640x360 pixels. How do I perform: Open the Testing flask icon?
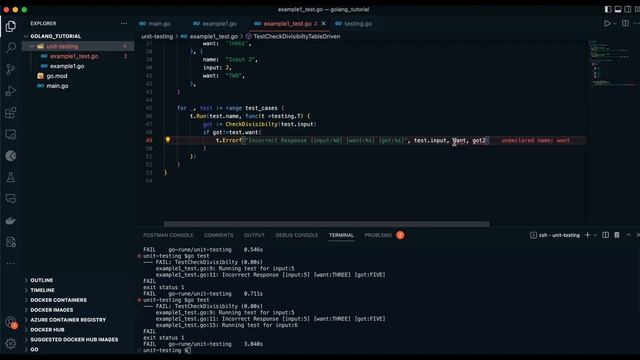(x=11, y=178)
